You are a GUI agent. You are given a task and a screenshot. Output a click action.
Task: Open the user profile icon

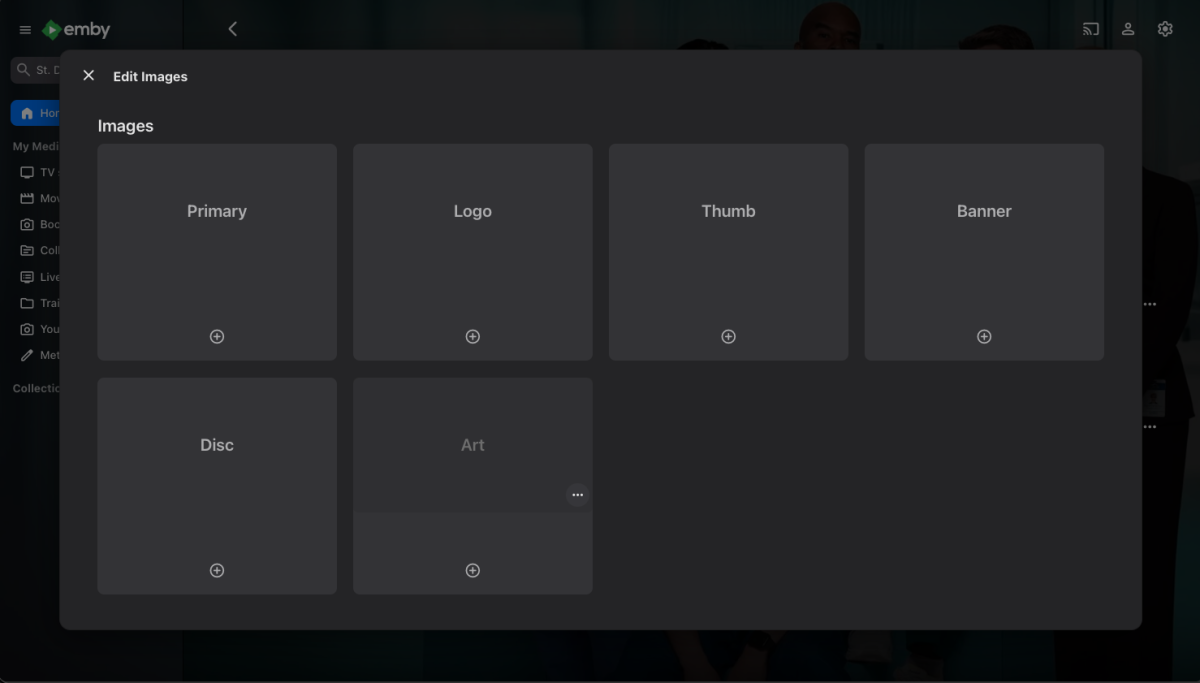click(1128, 29)
